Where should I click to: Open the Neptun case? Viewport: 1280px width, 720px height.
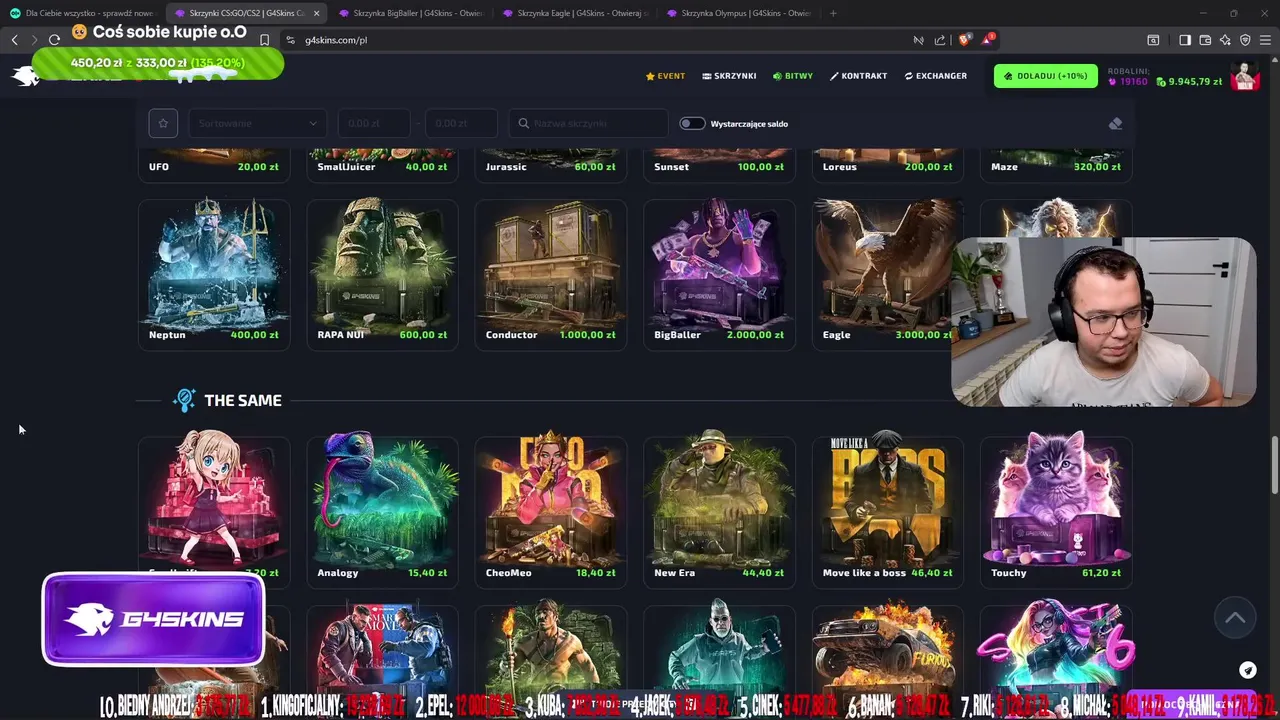pos(214,274)
